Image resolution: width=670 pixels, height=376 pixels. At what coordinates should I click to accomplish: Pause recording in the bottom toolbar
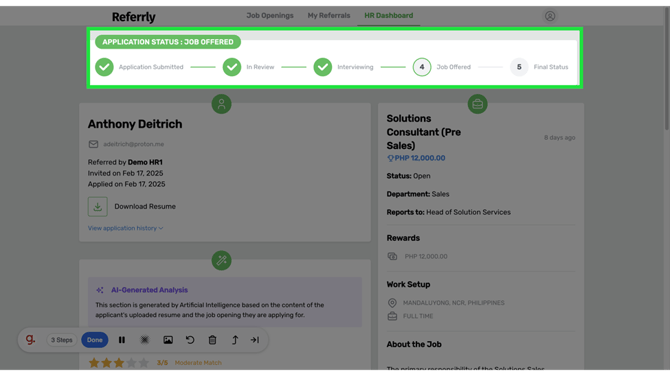pyautogui.click(x=122, y=340)
